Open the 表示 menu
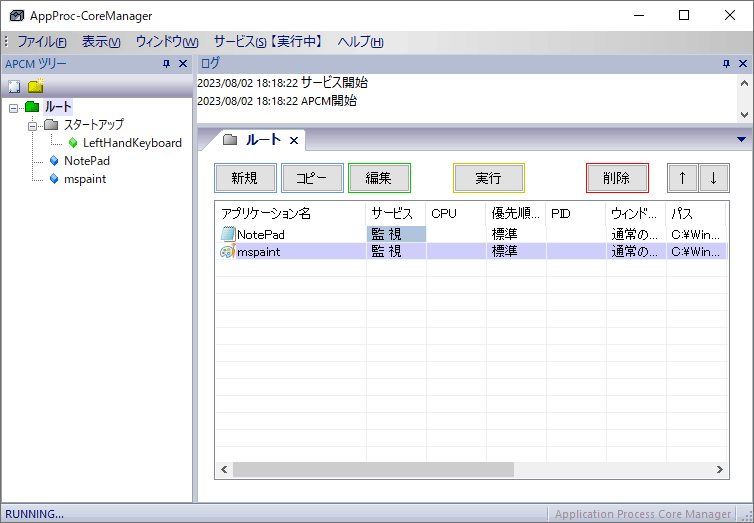 101,42
